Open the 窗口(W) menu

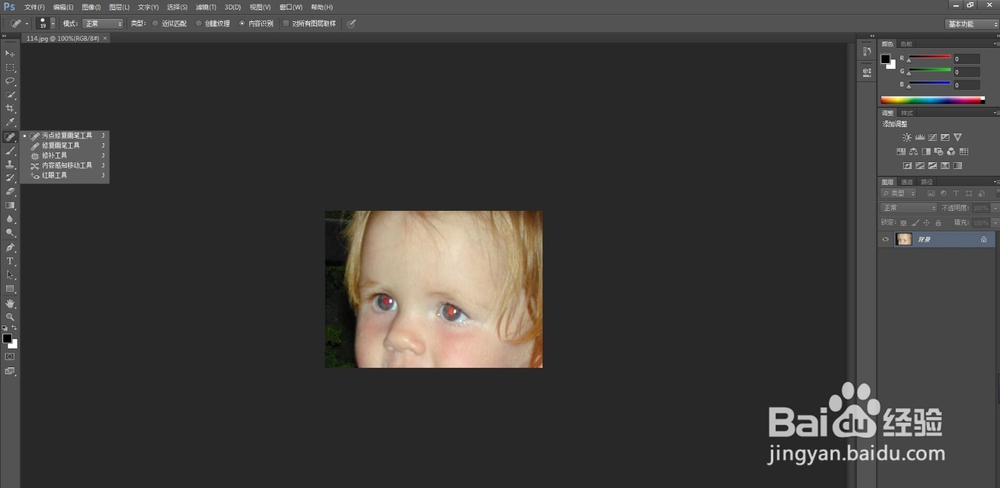point(291,7)
